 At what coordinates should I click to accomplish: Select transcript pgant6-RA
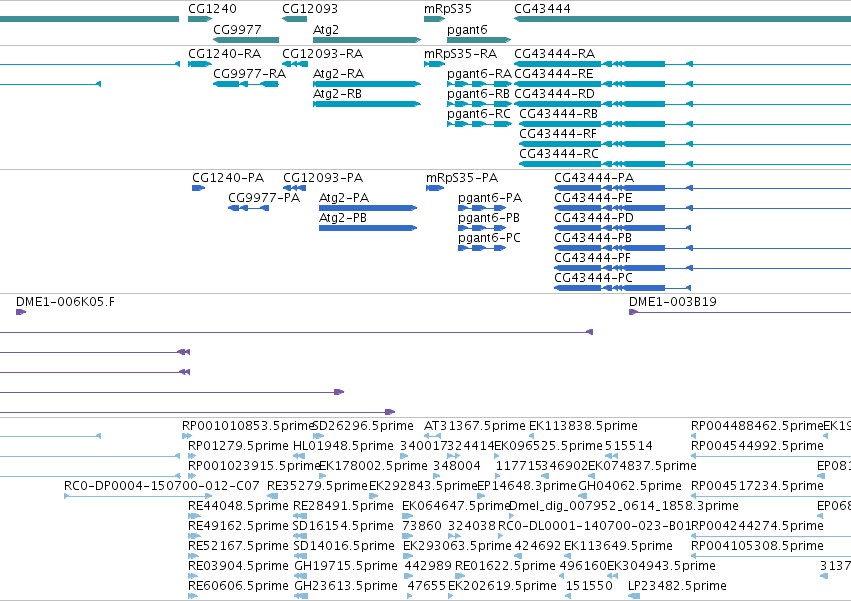479,84
